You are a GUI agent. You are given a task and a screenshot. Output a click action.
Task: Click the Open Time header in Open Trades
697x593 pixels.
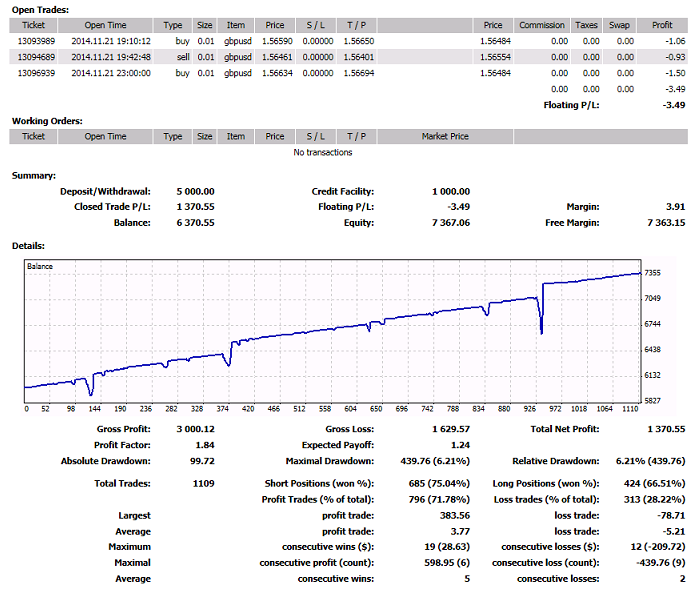[105, 25]
